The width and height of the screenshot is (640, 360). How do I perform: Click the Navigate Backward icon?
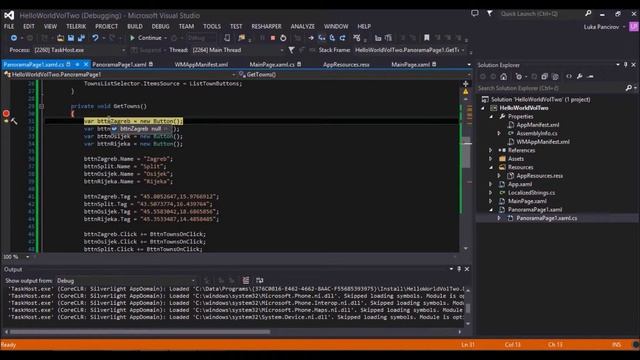14,38
